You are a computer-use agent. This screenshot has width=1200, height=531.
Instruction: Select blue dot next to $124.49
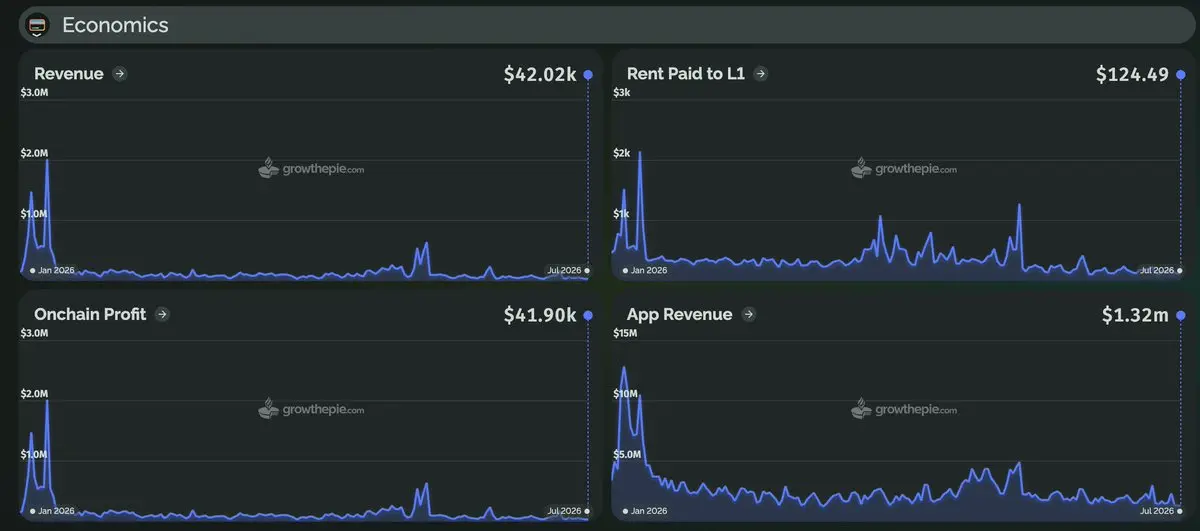pos(1181,75)
